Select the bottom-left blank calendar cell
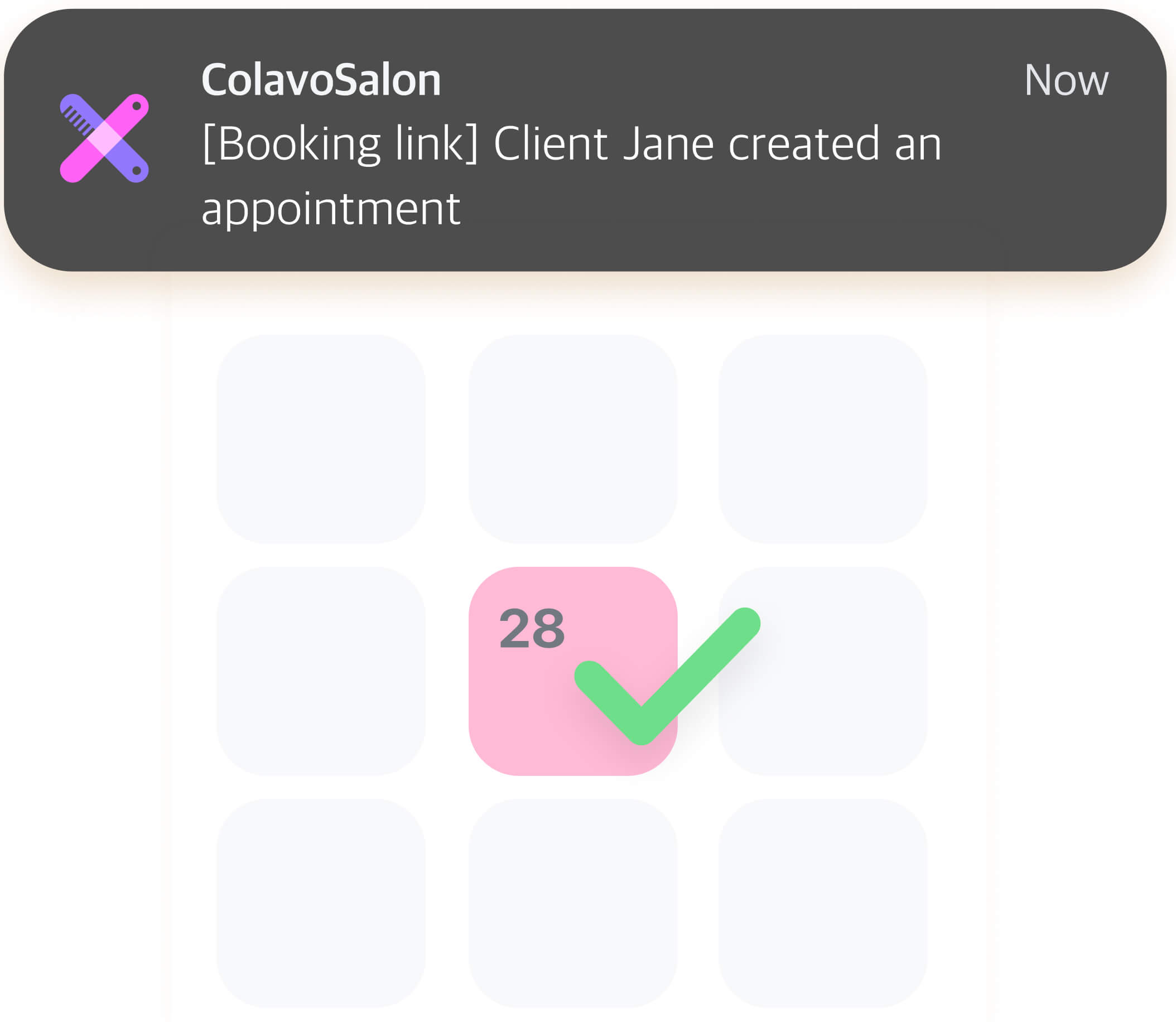 coord(321,903)
